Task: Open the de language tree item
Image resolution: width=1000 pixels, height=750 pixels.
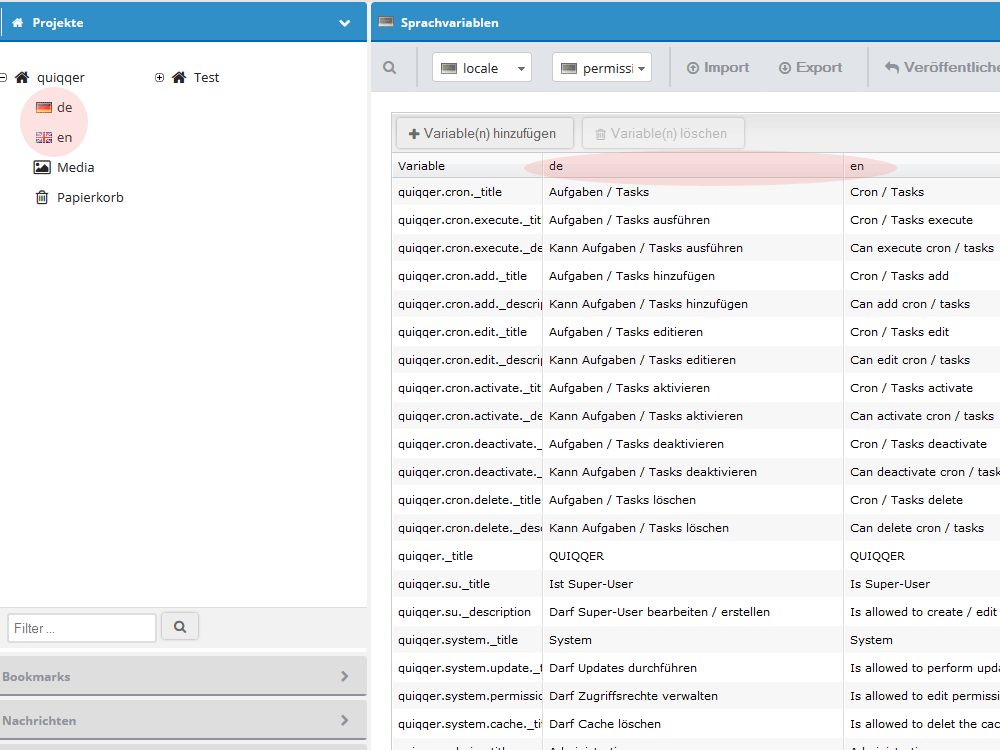Action: coord(64,107)
